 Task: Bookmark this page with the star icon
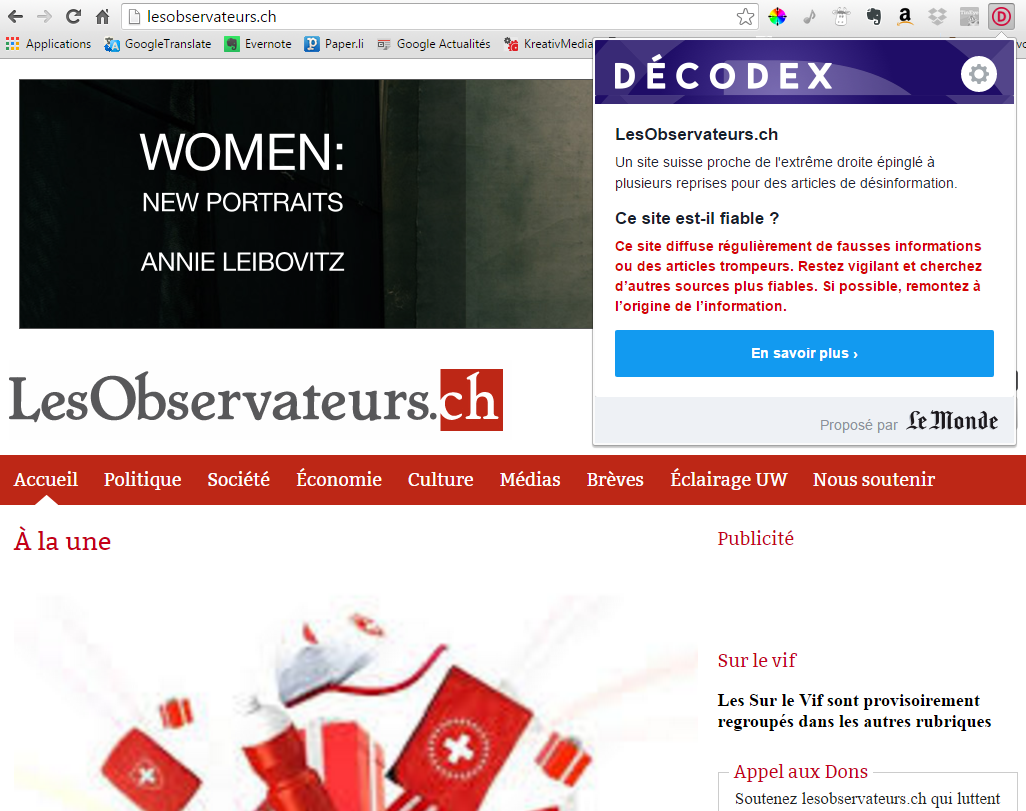745,17
